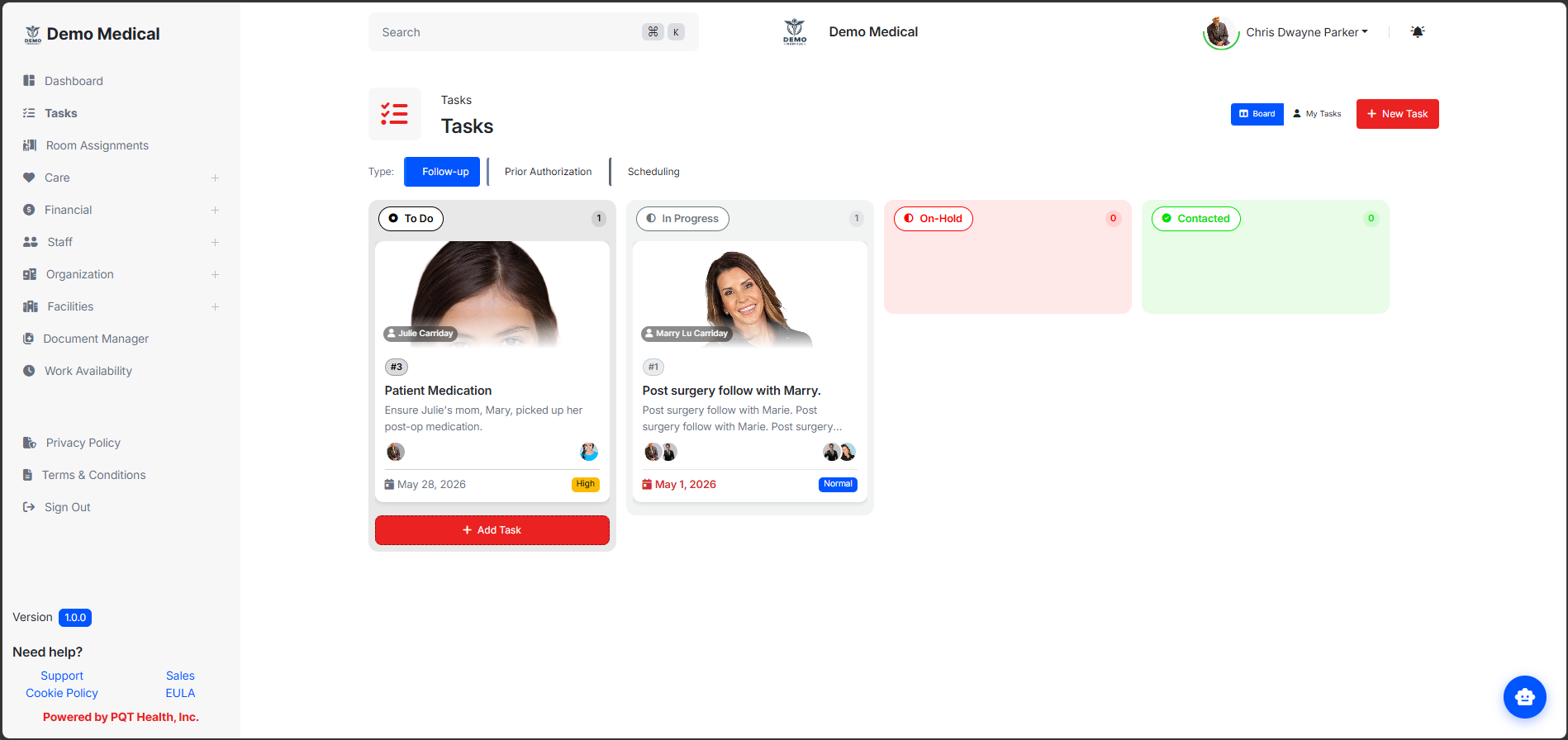Click the Room Assignments sidebar icon
The height and width of the screenshot is (740, 1568).
30,145
